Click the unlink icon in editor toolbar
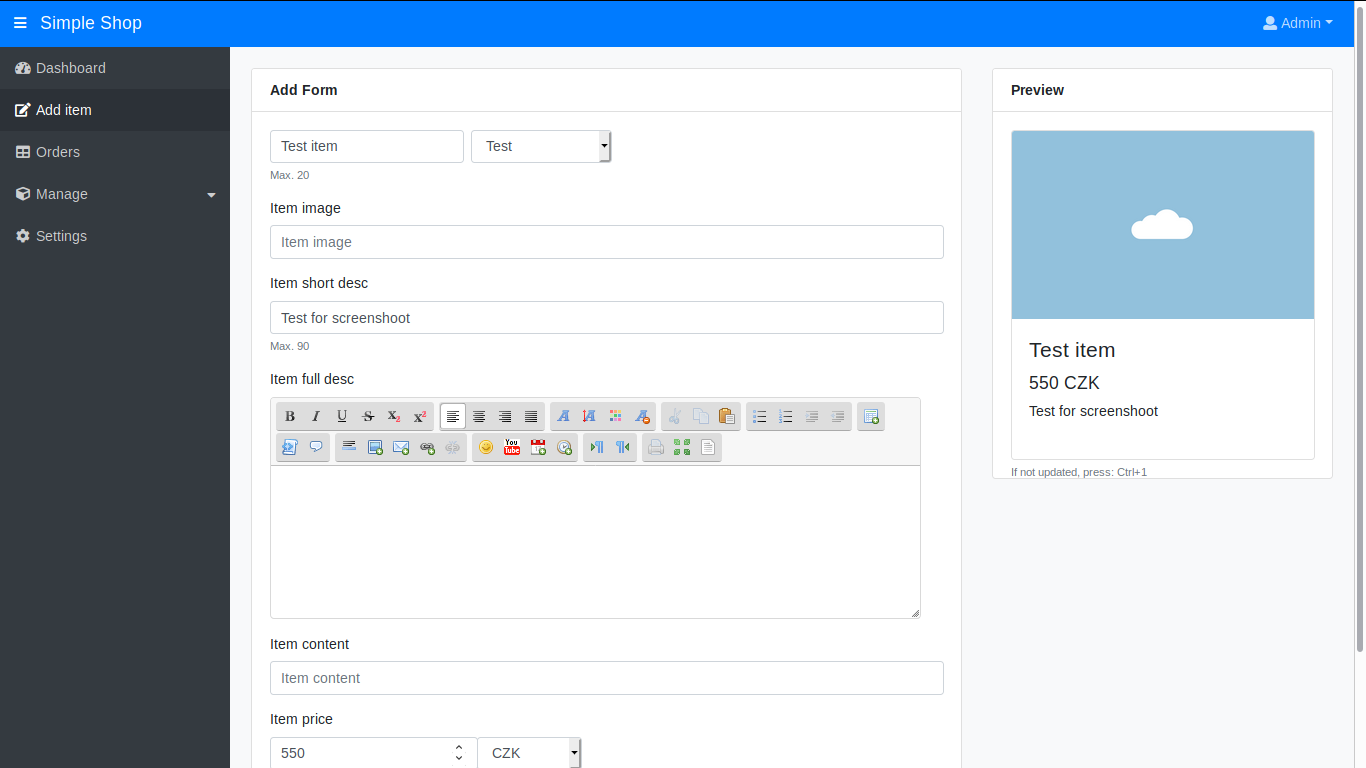This screenshot has height=768, width=1366. (453, 447)
